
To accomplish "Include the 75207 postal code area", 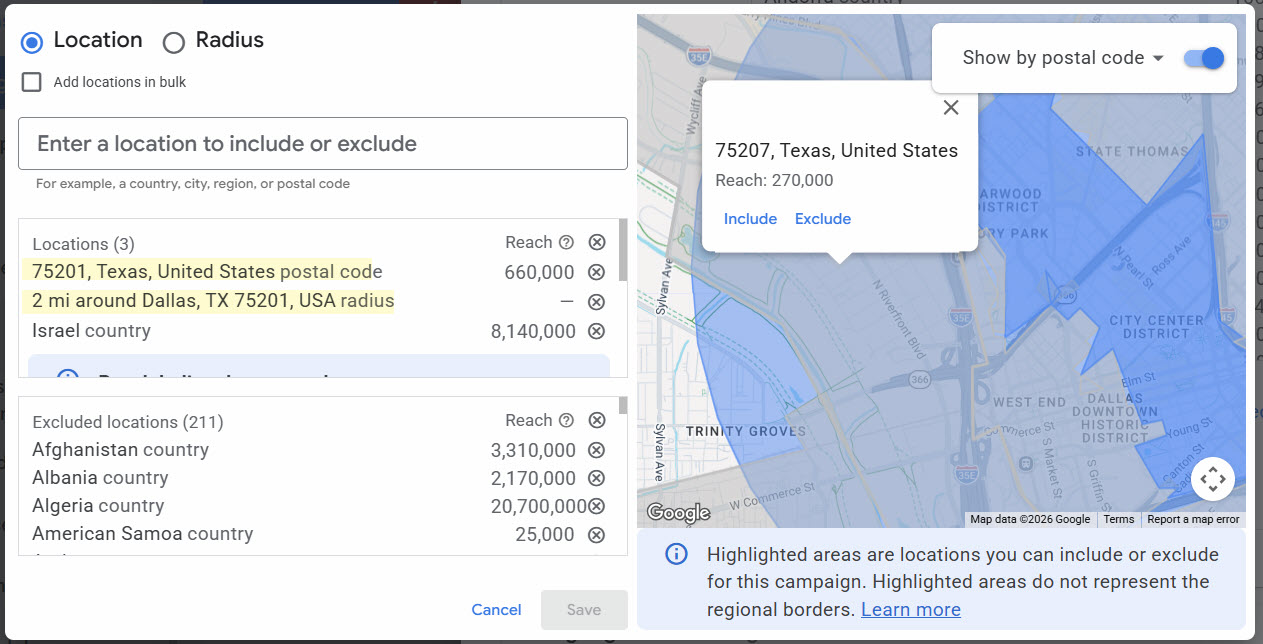I will click(x=750, y=218).
